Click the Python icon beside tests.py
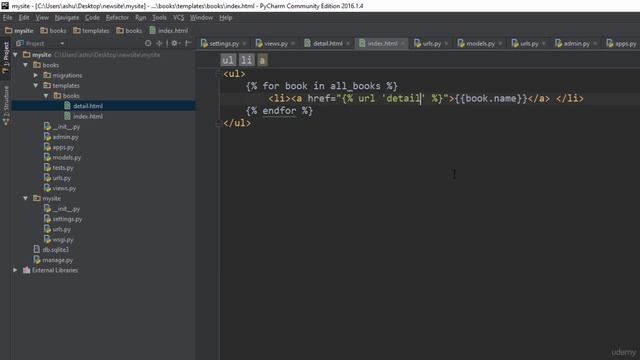The height and width of the screenshot is (360, 640). (x=47, y=167)
